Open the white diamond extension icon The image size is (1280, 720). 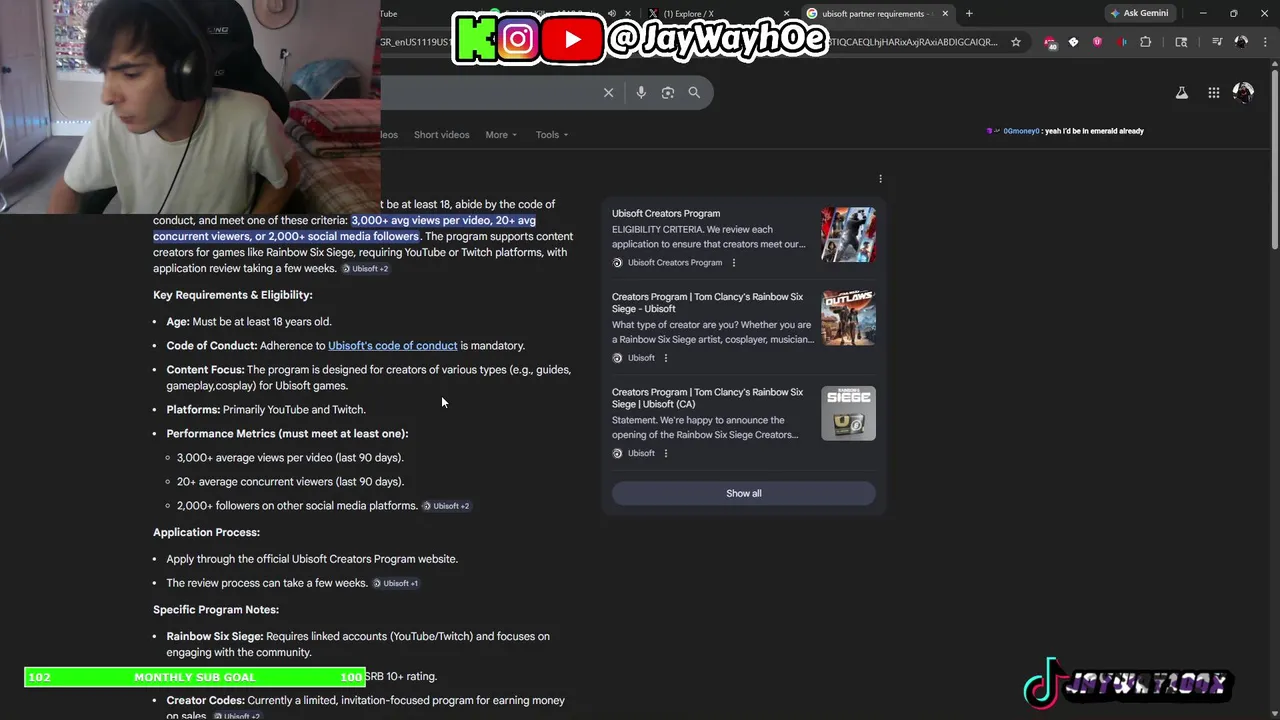point(1073,42)
